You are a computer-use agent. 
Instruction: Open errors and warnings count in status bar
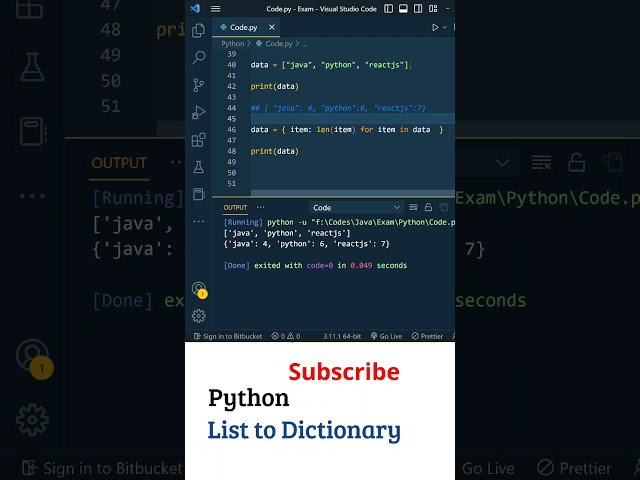pos(286,336)
